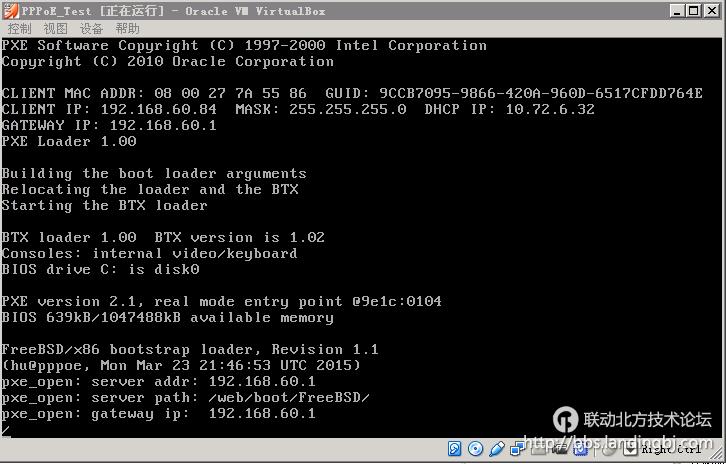The height and width of the screenshot is (464, 726).
Task: Open the 控制 menu
Action: pyautogui.click(x=19, y=28)
